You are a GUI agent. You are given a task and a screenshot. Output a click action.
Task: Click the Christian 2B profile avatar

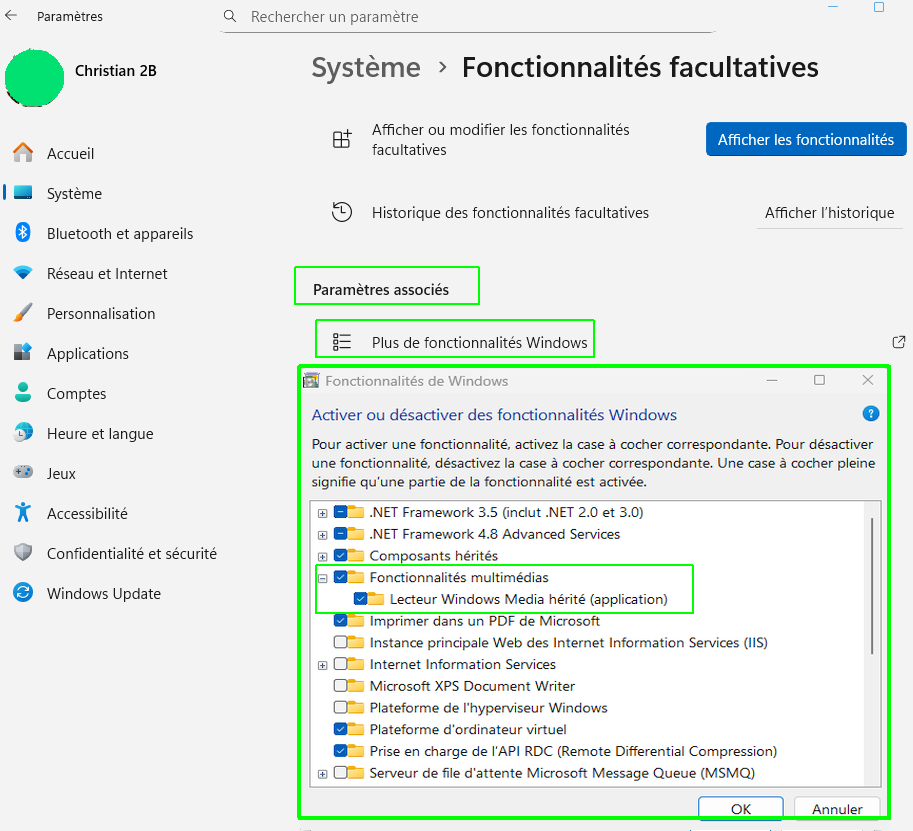(x=34, y=78)
